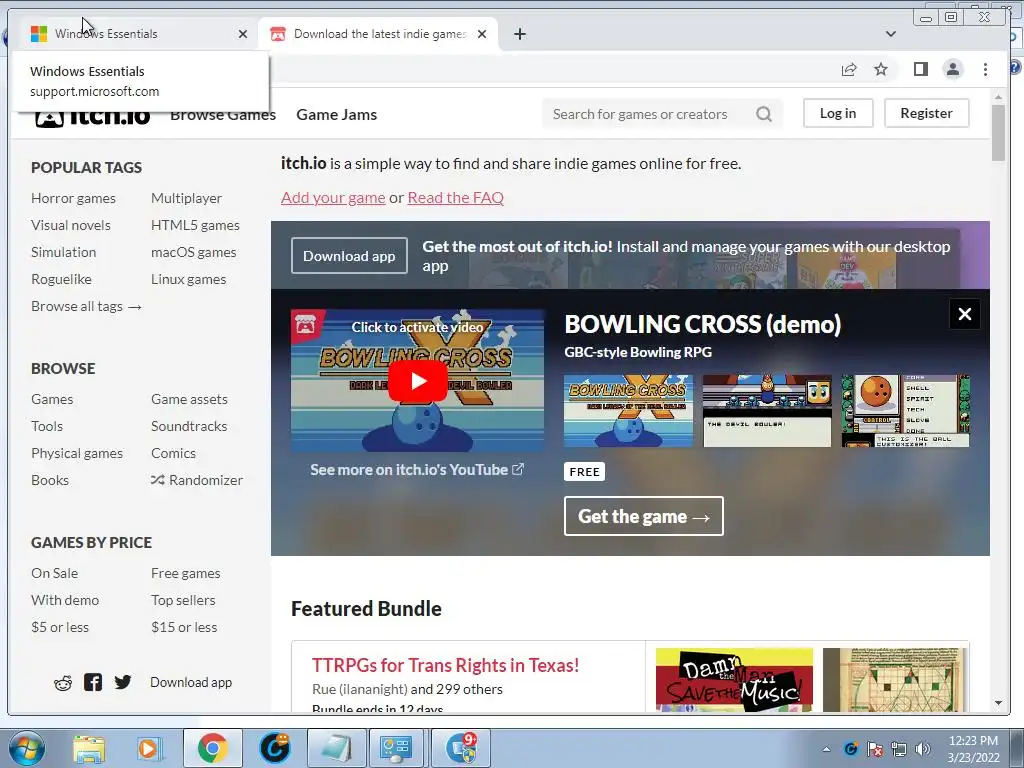Open the Windows Start button
This screenshot has width=1024, height=768.
tap(27, 748)
